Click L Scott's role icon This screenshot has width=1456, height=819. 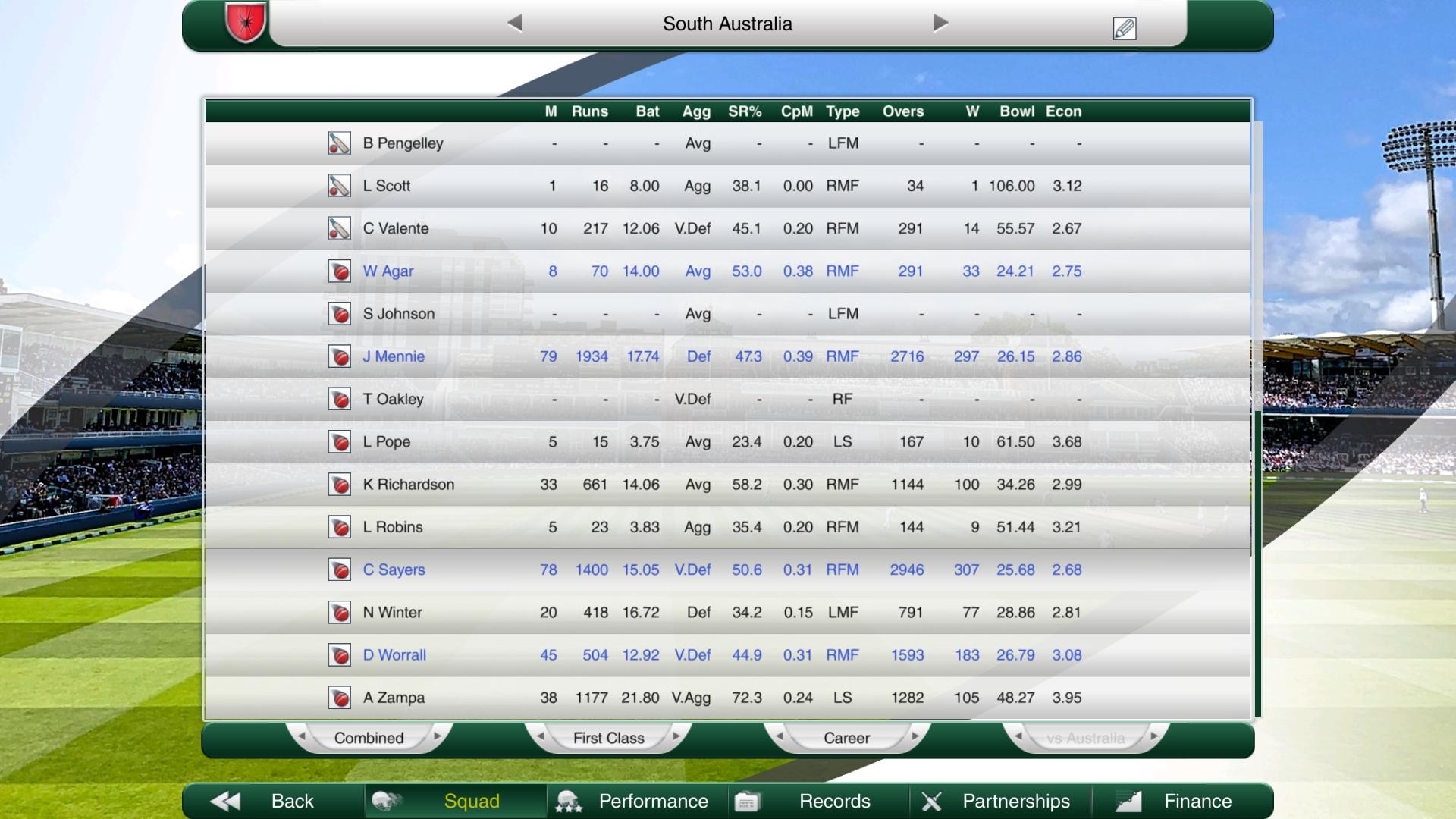[339, 186]
